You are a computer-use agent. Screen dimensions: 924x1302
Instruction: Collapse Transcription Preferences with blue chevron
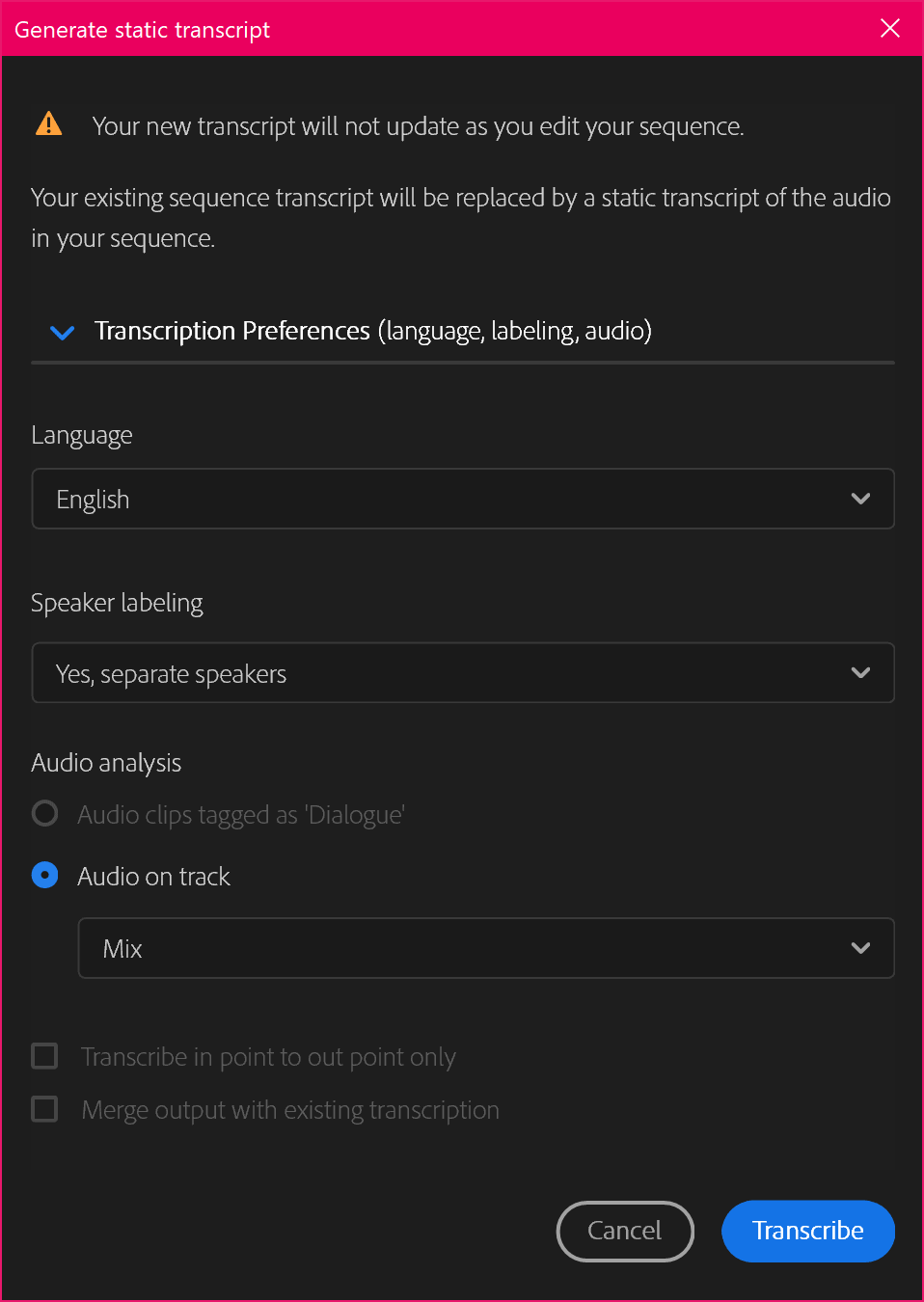coord(62,333)
